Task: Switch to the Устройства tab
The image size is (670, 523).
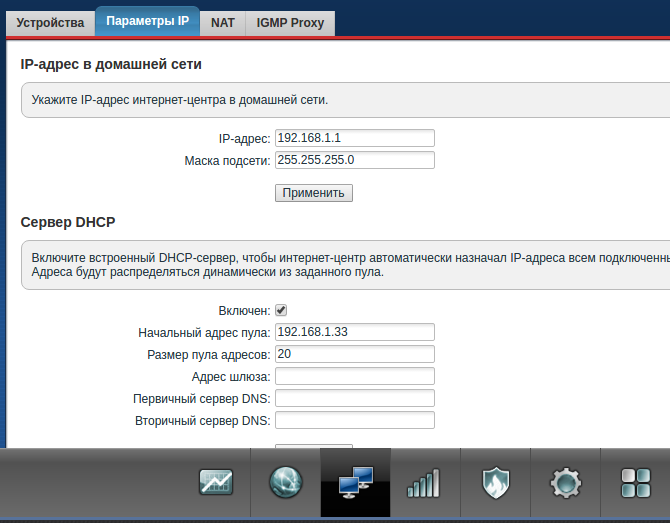Action: coord(50,23)
